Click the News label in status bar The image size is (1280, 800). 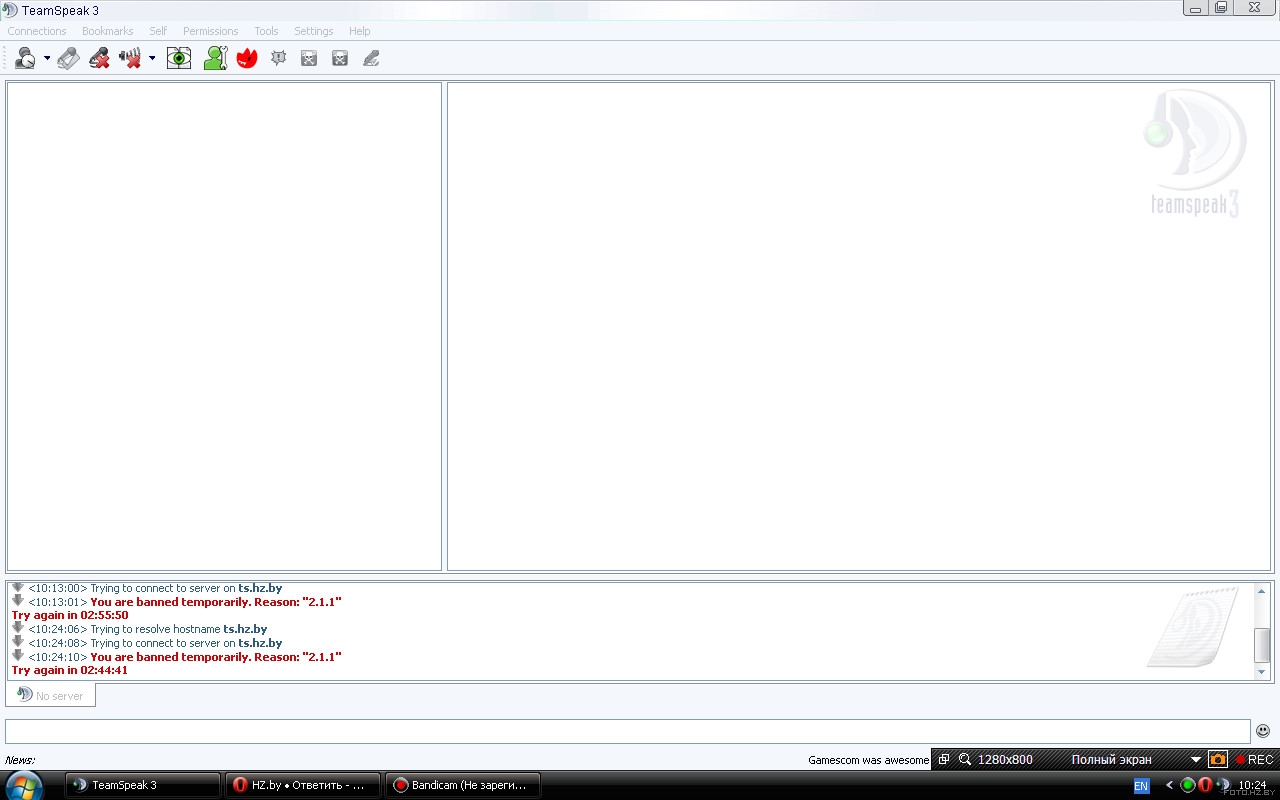(x=20, y=760)
